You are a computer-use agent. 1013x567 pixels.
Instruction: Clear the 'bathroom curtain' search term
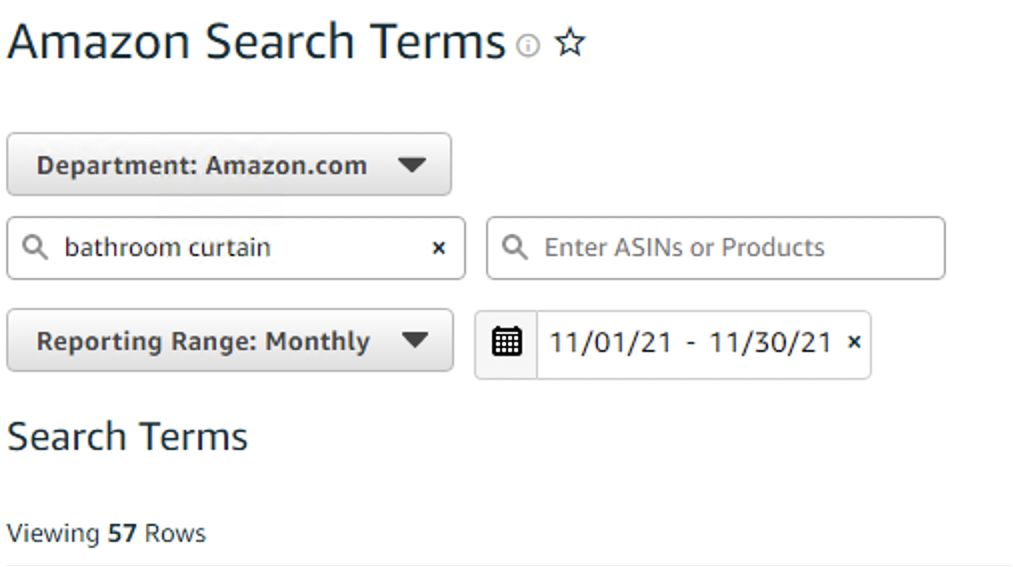pyautogui.click(x=438, y=248)
